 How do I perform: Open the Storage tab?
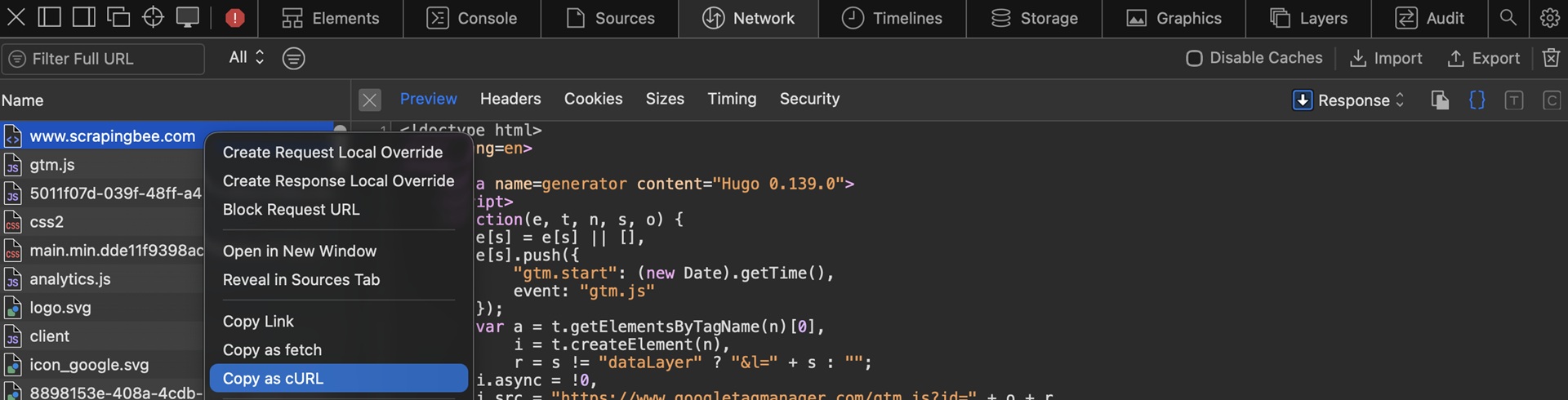1034,18
